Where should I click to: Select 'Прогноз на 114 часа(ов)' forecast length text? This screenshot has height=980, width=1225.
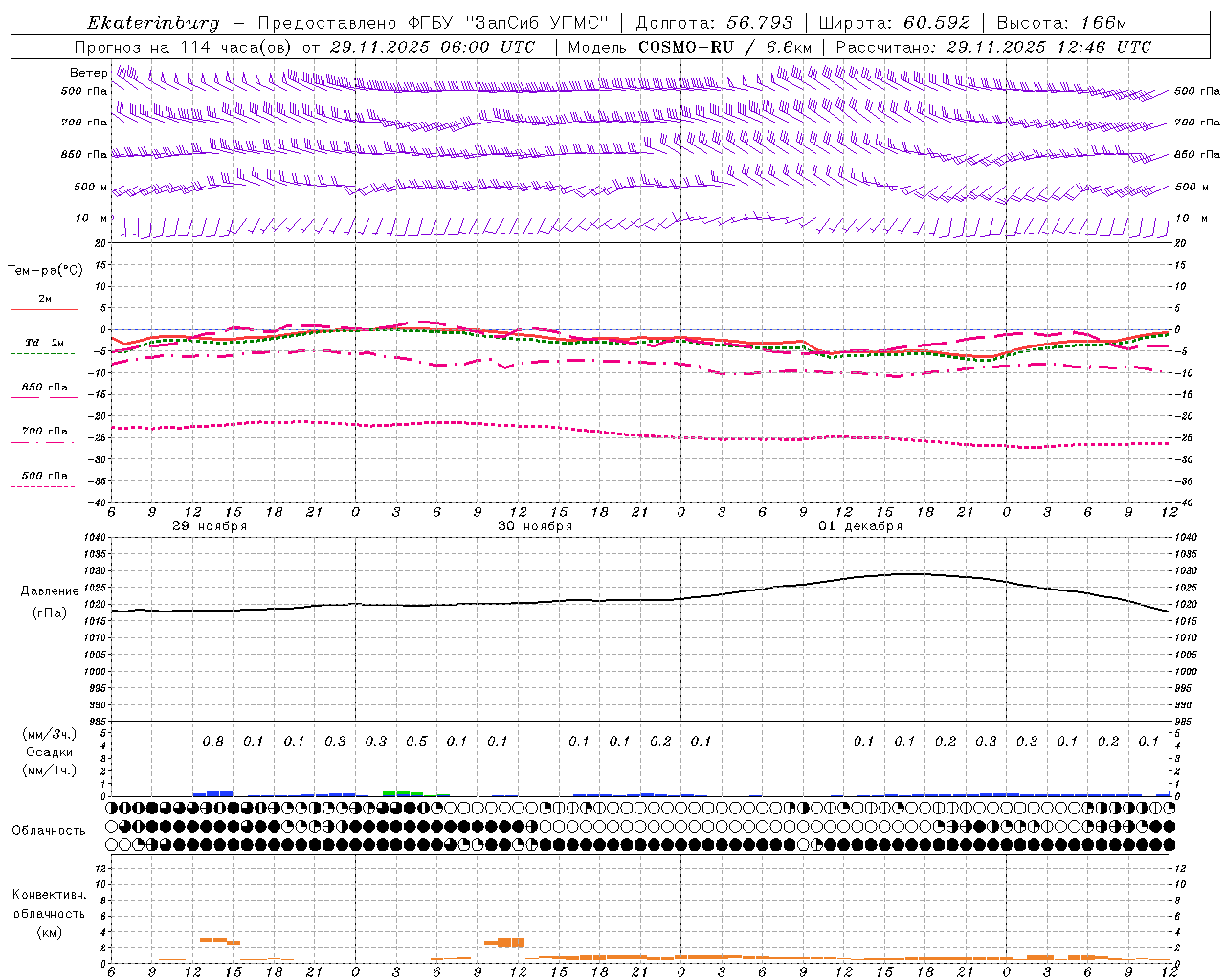[185, 47]
